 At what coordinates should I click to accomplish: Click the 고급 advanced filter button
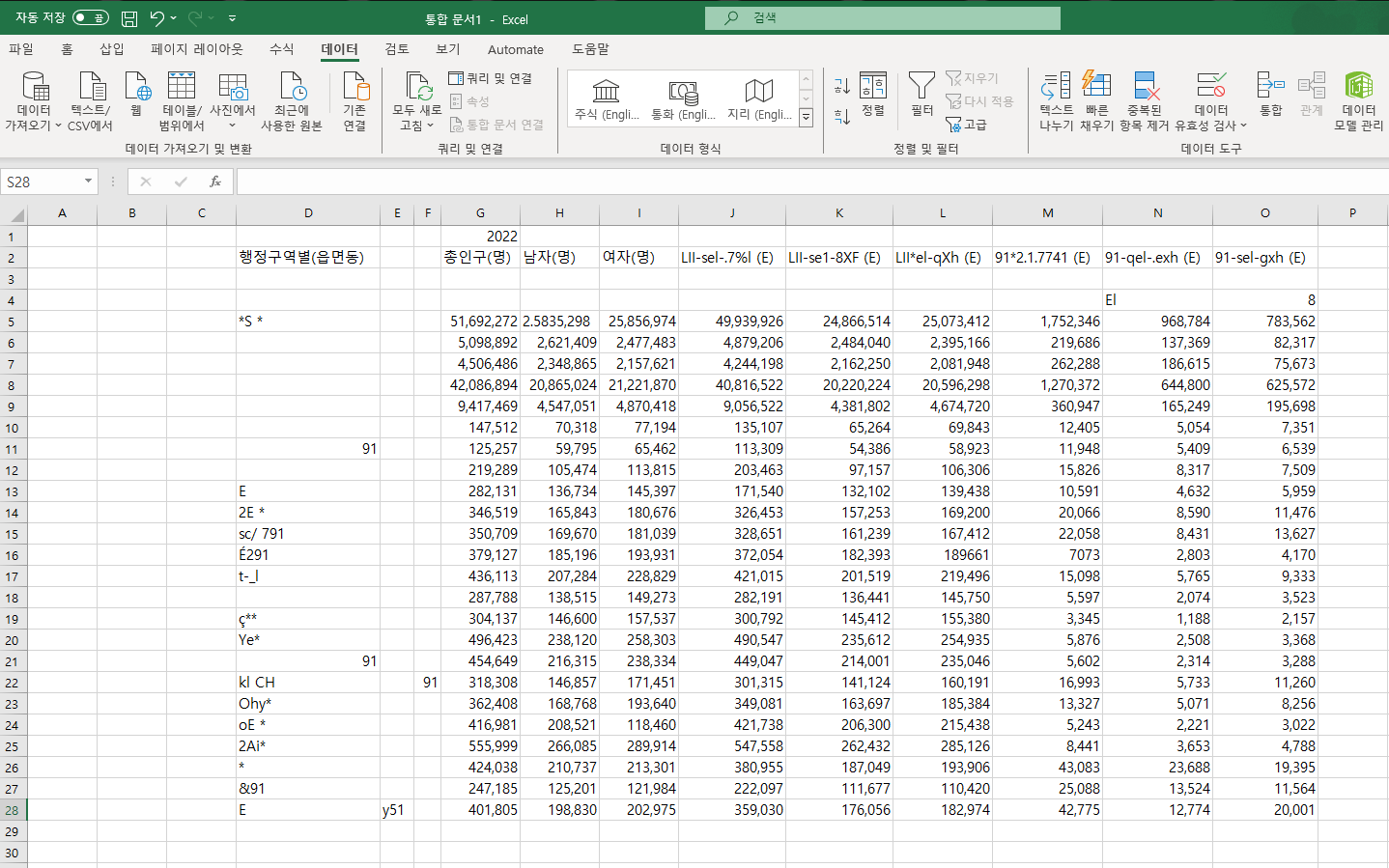(x=967, y=125)
